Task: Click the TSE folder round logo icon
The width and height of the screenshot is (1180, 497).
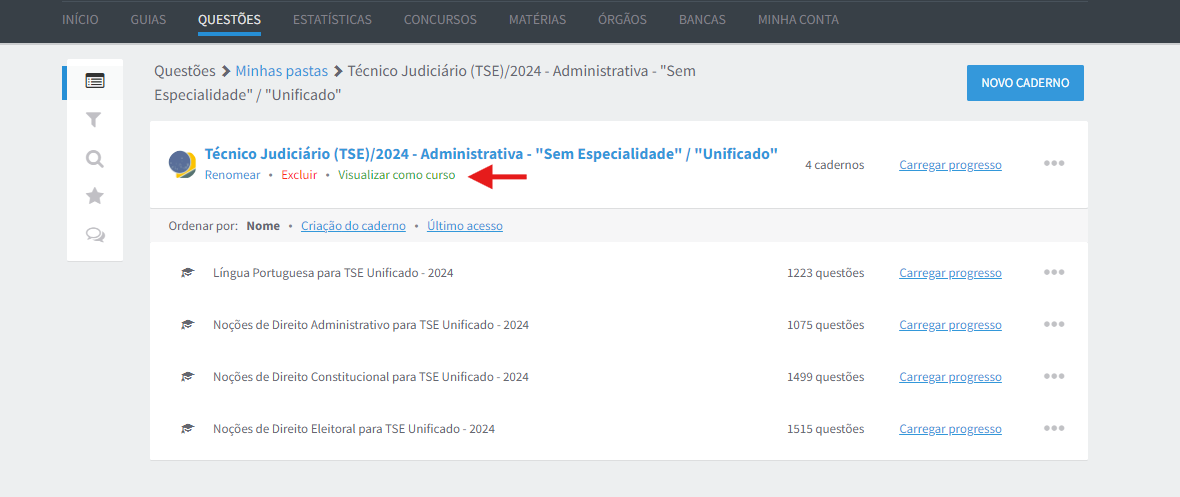Action: (182, 163)
